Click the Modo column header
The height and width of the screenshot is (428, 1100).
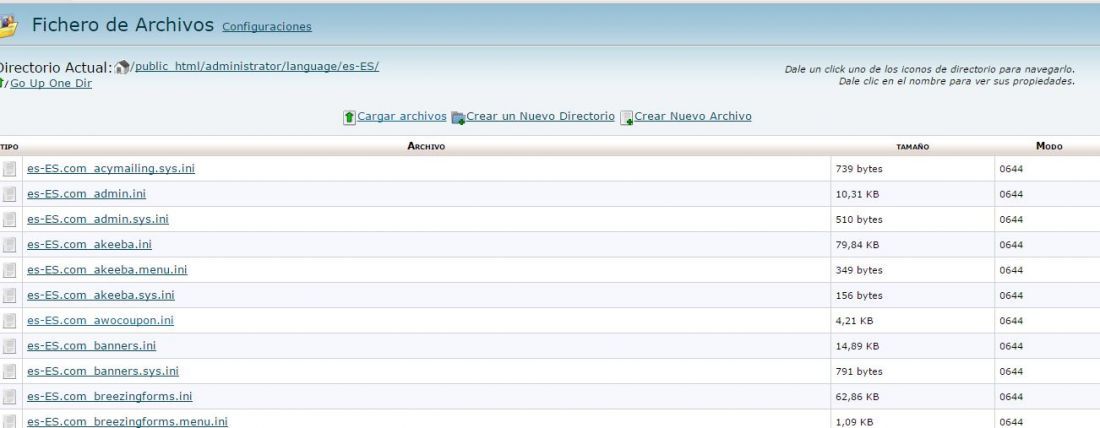1049,146
